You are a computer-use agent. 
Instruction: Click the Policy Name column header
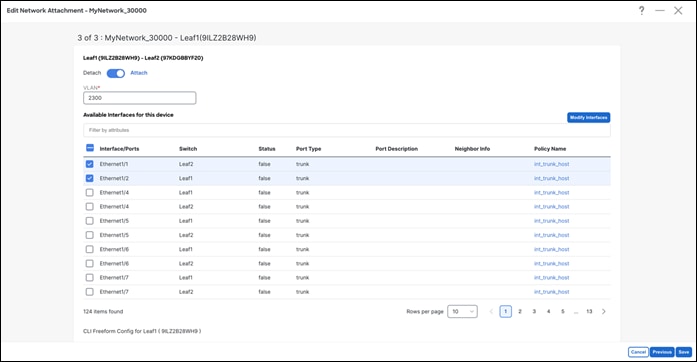[x=550, y=149]
